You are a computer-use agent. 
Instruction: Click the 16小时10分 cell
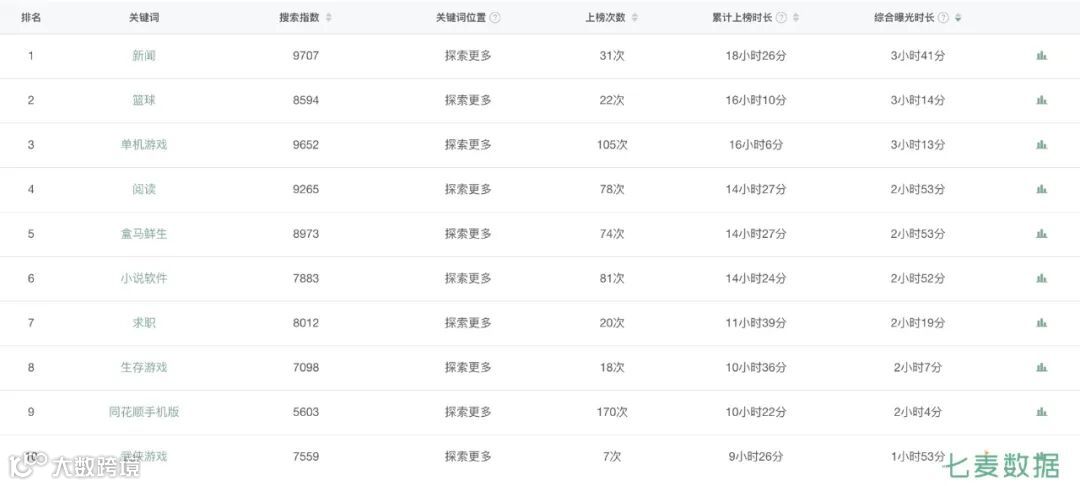756,101
